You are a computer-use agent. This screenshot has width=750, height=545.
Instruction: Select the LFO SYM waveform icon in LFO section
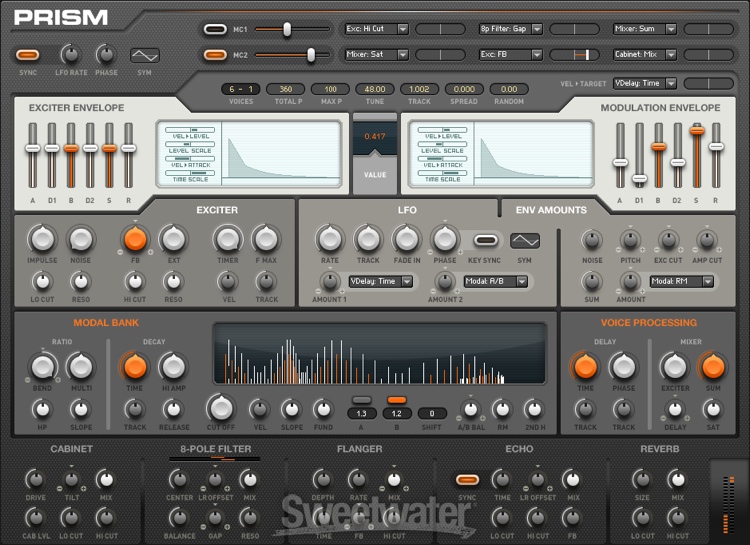525,241
